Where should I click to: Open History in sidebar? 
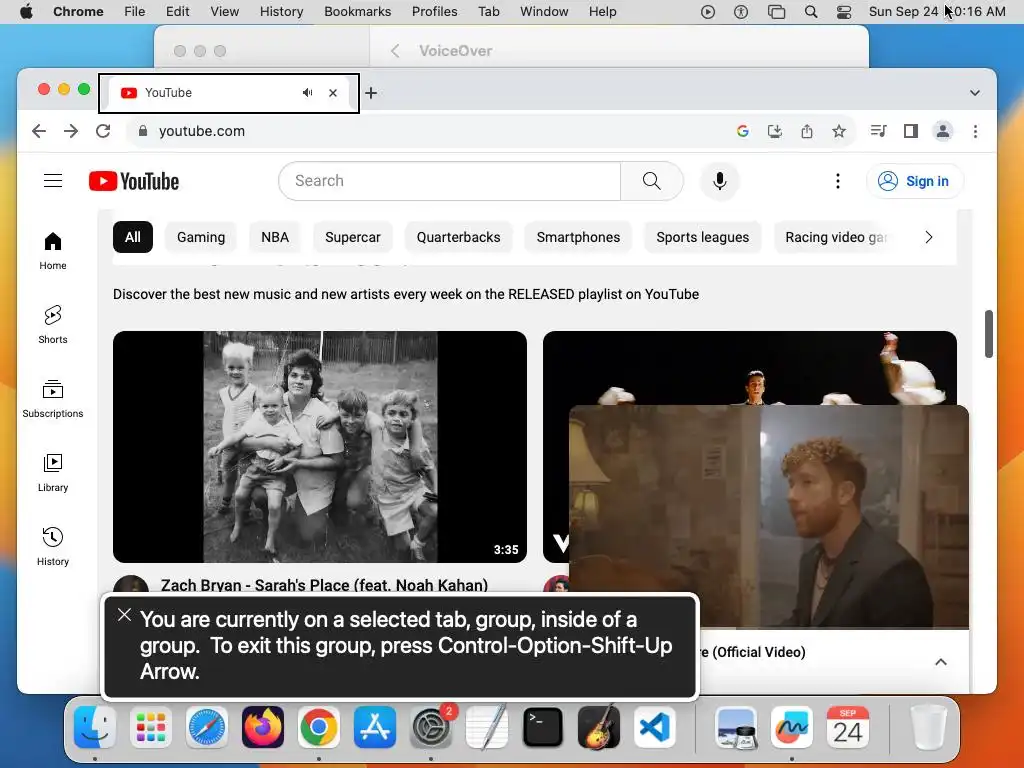(53, 546)
